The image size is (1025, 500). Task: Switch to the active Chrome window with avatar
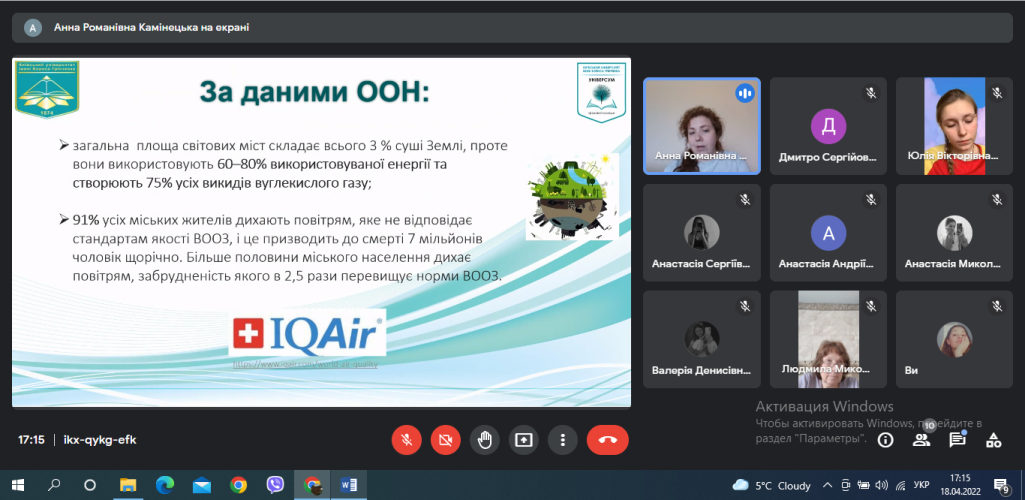[x=312, y=485]
